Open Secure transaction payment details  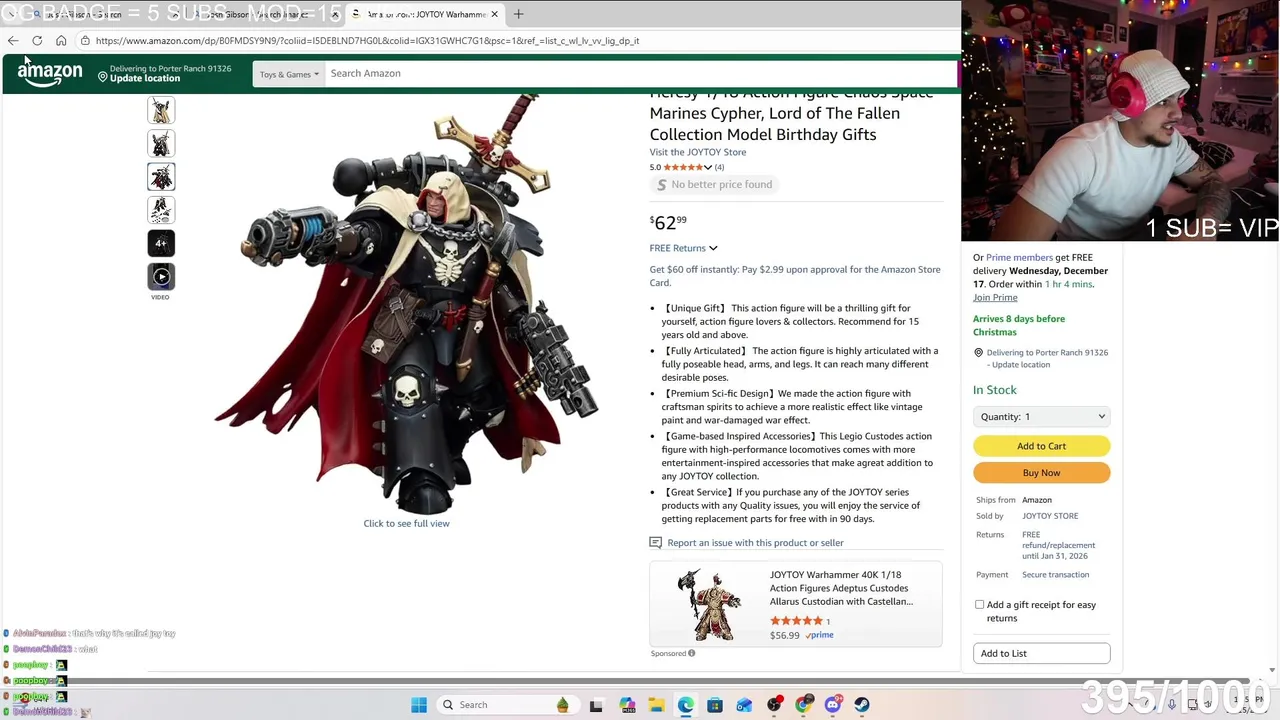point(1055,575)
